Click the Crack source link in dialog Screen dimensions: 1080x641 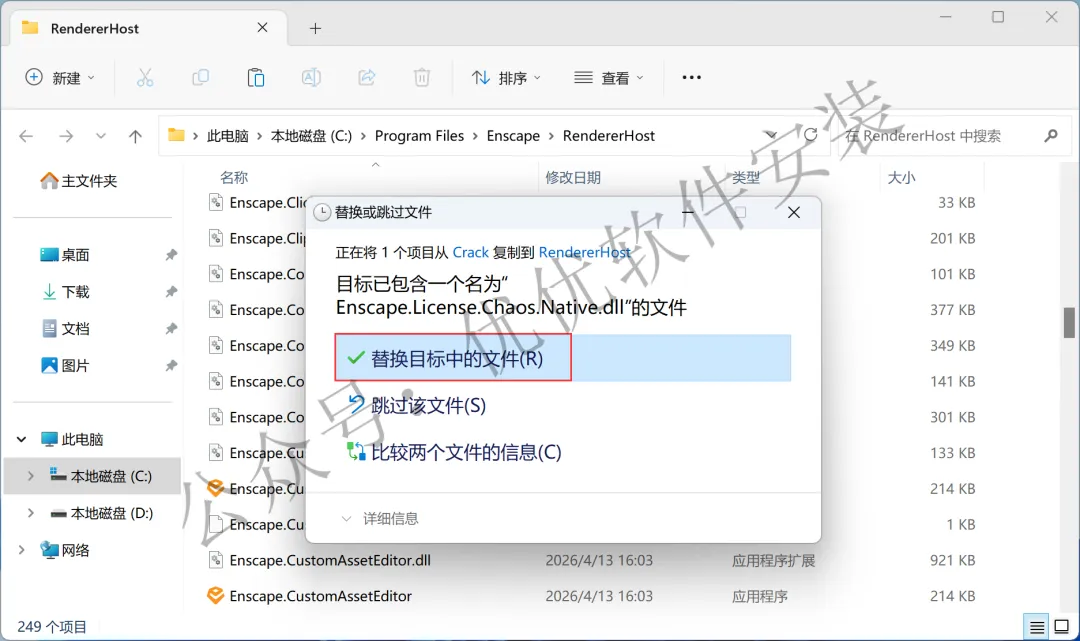[x=470, y=253]
